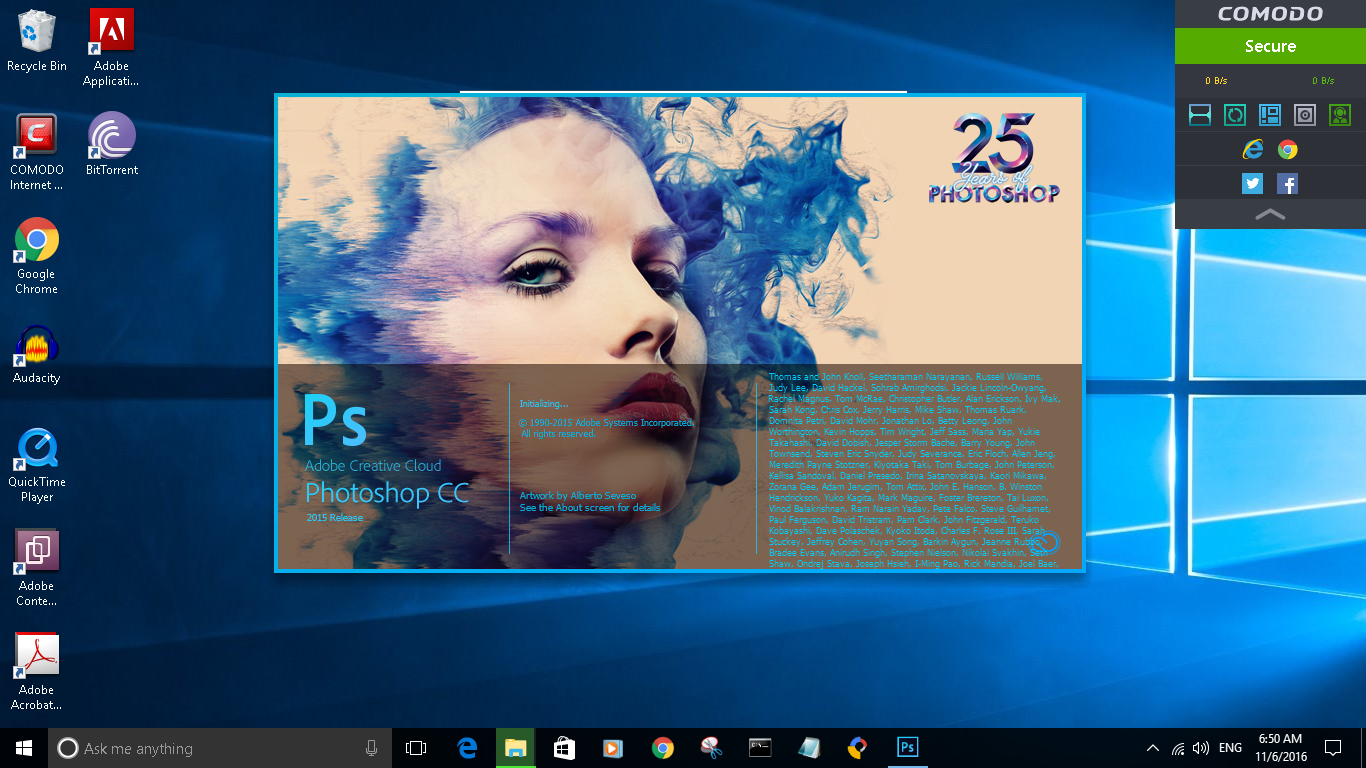1366x768 pixels.
Task: Launch Internet Explorer from Comodo widget
Action: (1252, 150)
